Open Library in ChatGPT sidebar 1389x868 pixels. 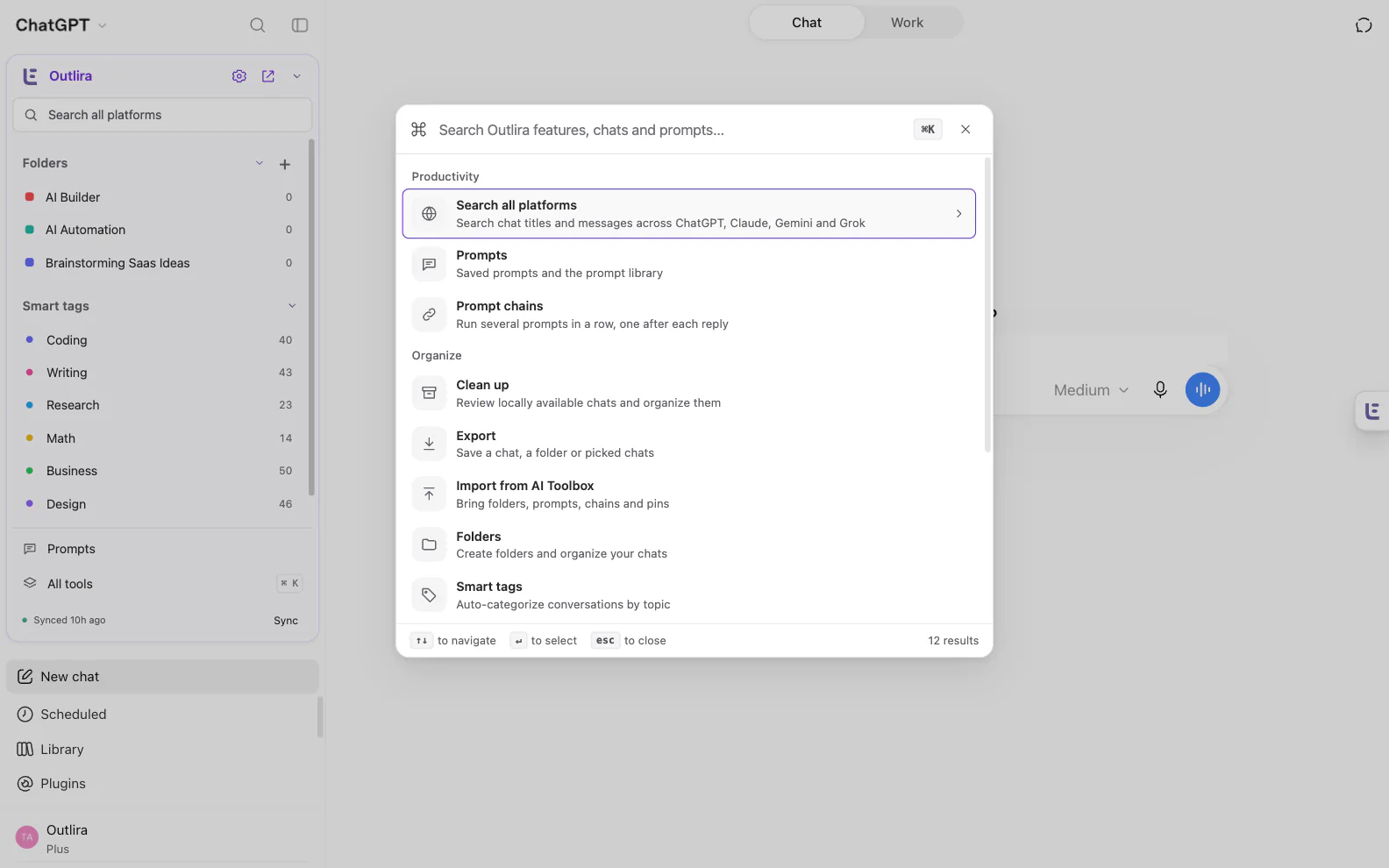[x=162, y=750]
